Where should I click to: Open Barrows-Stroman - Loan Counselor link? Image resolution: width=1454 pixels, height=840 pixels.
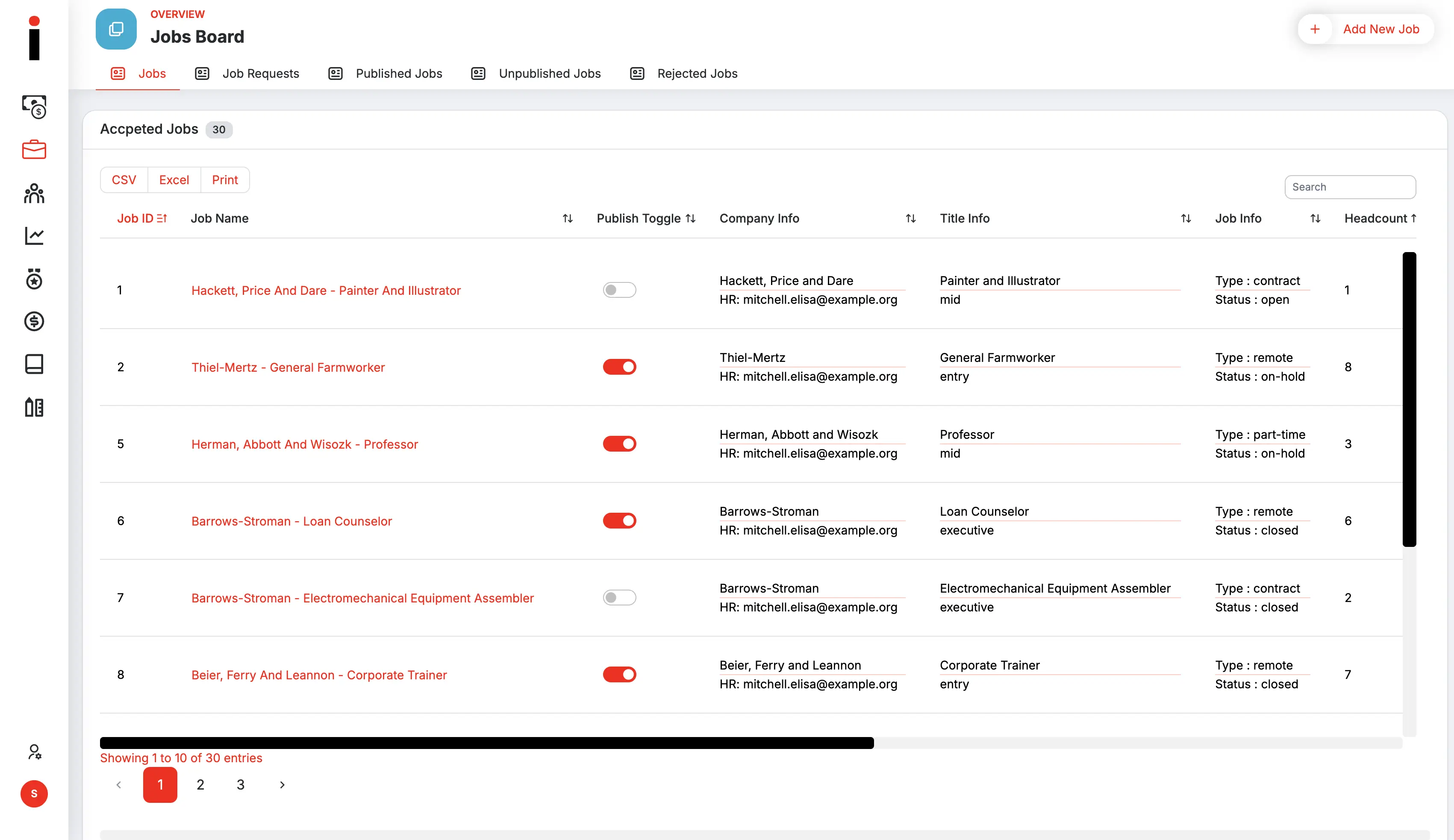pyautogui.click(x=291, y=521)
